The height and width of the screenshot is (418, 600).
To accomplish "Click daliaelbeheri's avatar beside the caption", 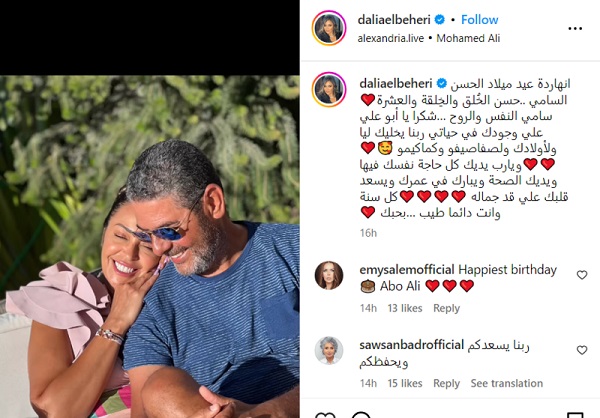I will coord(329,89).
